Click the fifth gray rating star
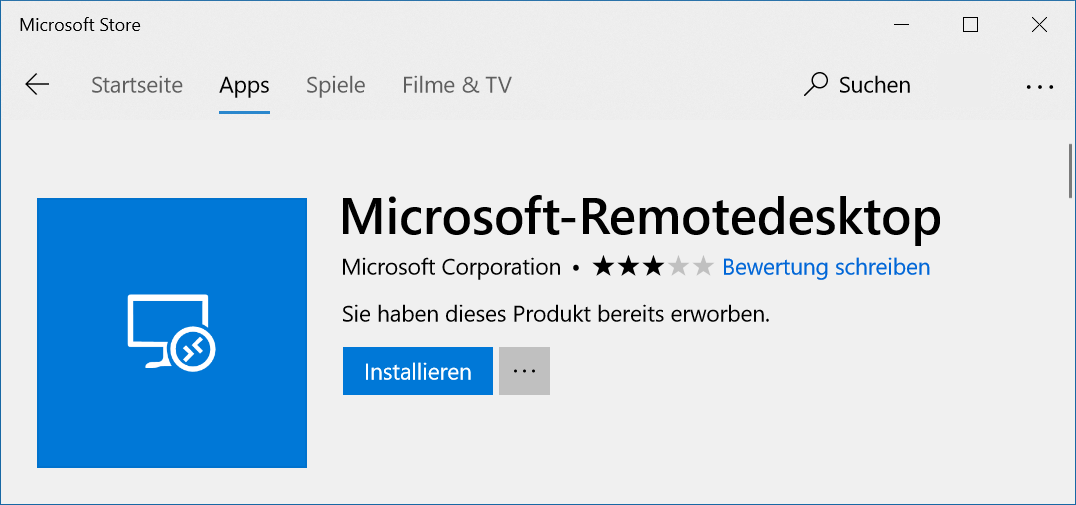The width and height of the screenshot is (1076, 505). coord(703,267)
